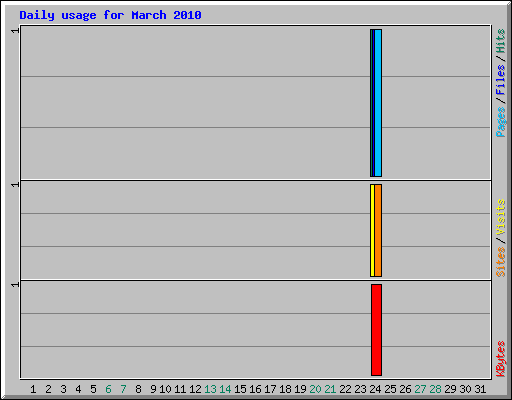The width and height of the screenshot is (512, 400).
Task: Click green weekend day label 20
Action: click(315, 389)
